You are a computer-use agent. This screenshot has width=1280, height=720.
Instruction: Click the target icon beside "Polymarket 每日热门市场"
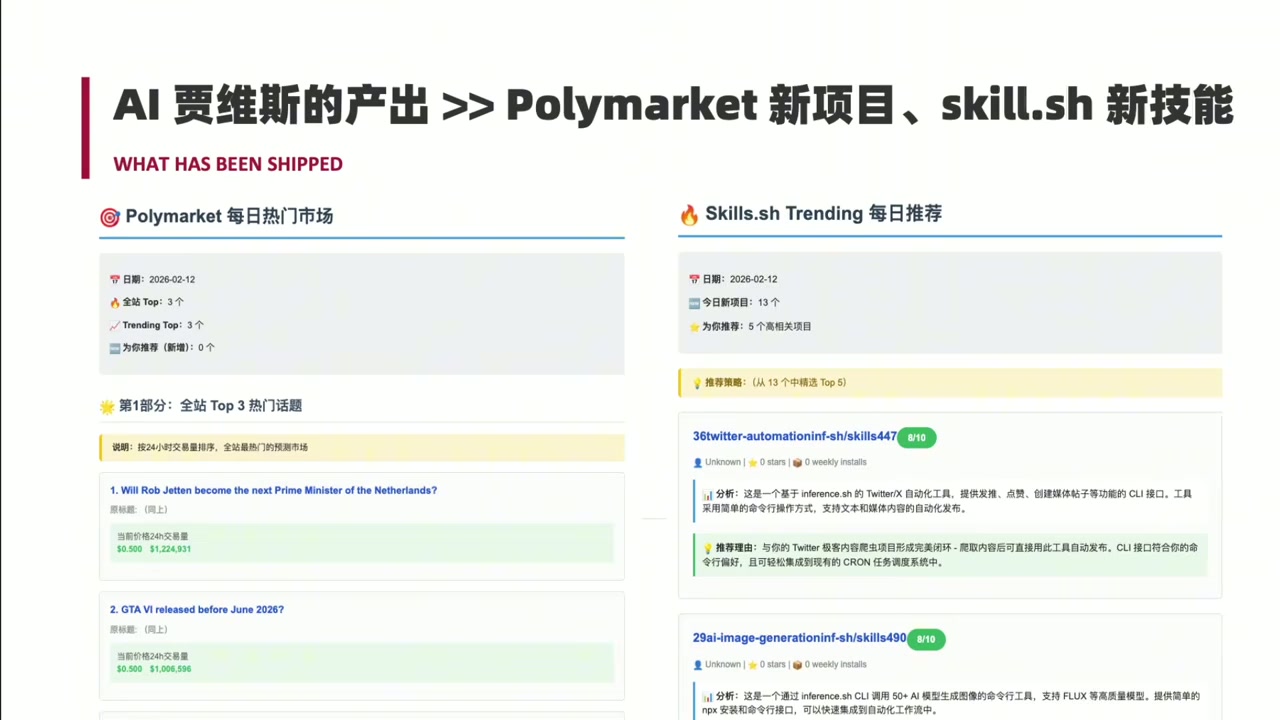[x=110, y=216]
